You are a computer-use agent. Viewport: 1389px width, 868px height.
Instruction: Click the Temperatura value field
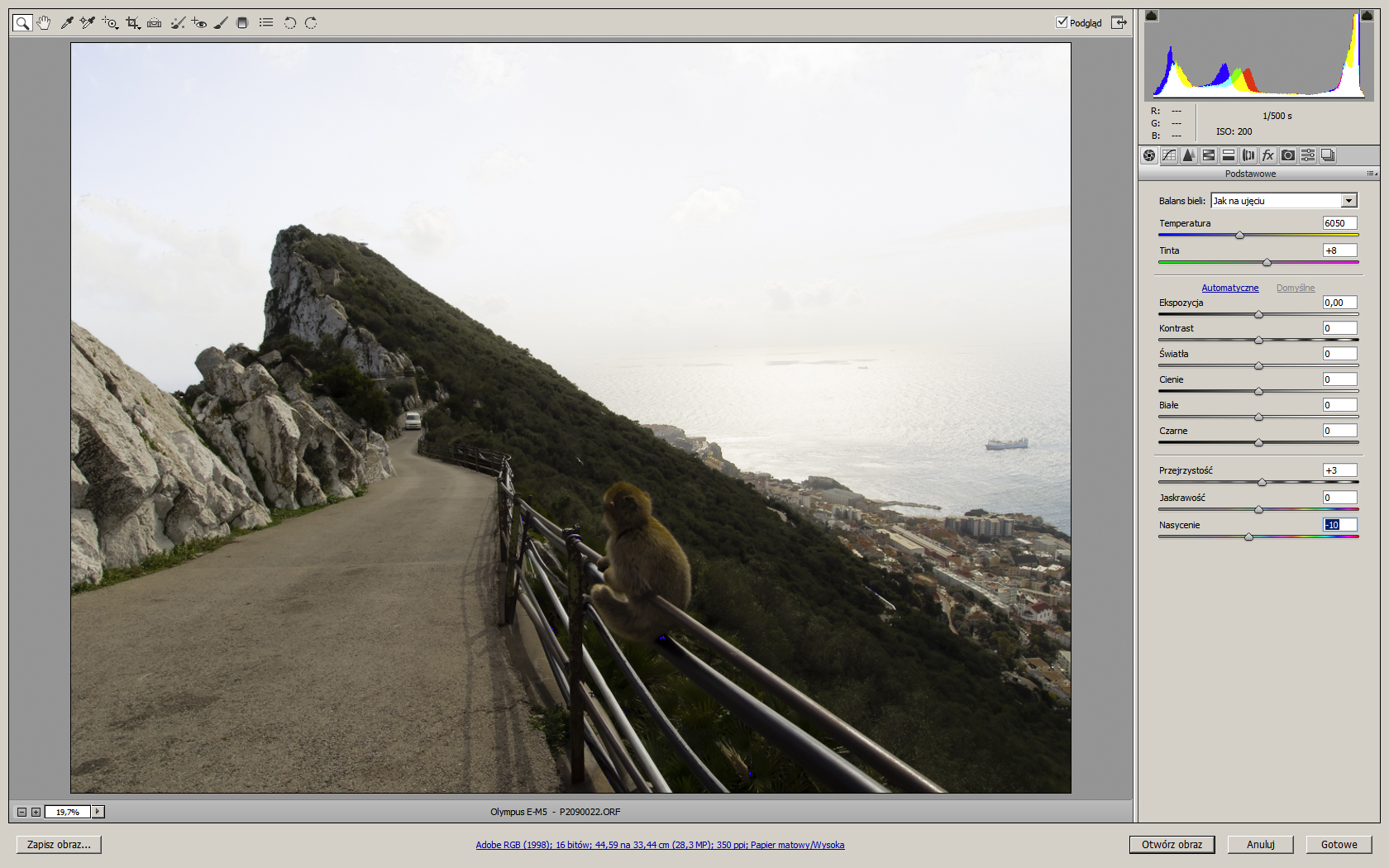click(1339, 223)
